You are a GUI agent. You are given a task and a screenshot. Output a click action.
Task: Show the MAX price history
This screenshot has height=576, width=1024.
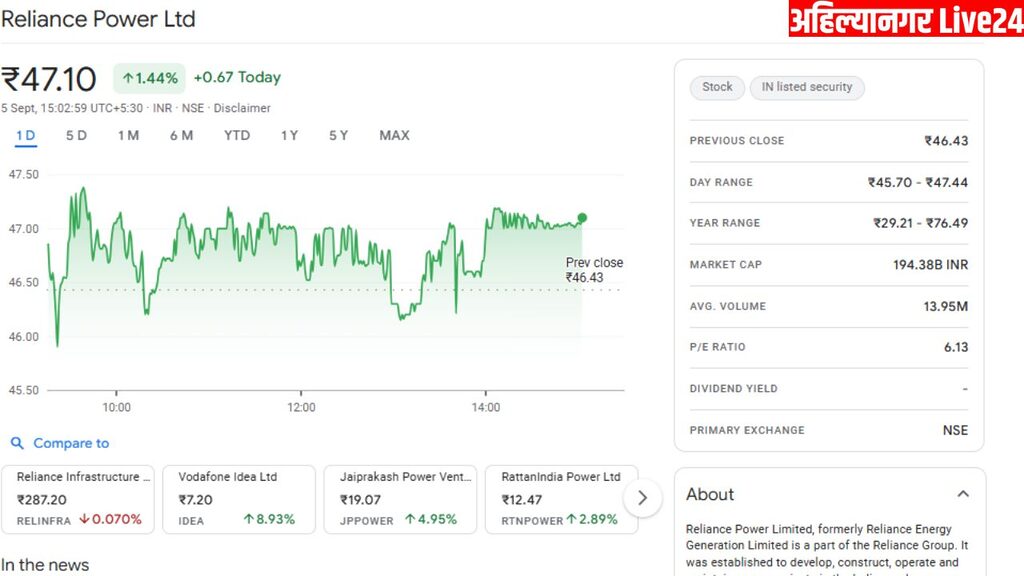(394, 136)
